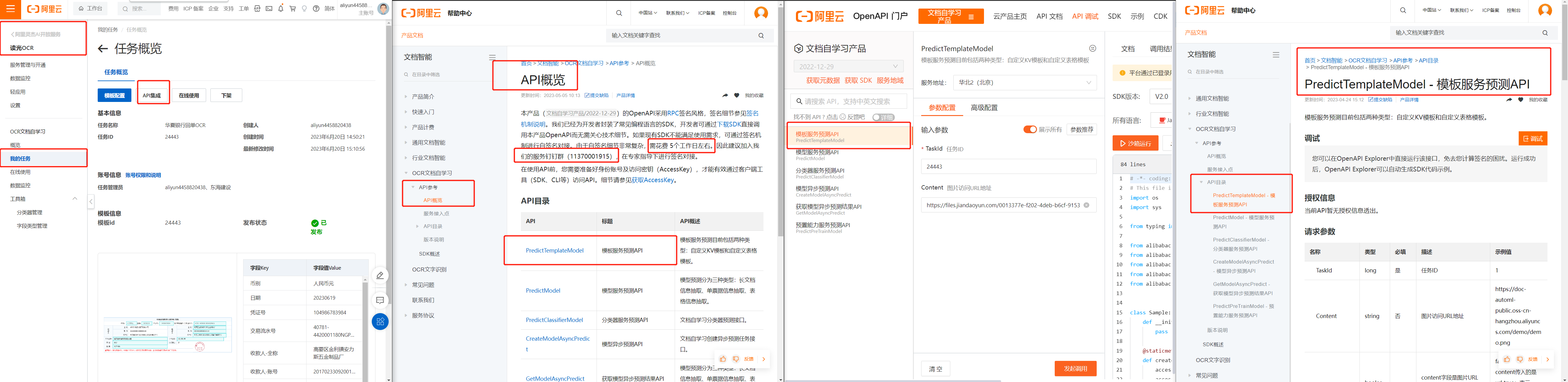Viewport: 1568px width, 382px height.
Task: Toggle the 详细 switch in OpenAPI portal
Action: pyautogui.click(x=883, y=117)
